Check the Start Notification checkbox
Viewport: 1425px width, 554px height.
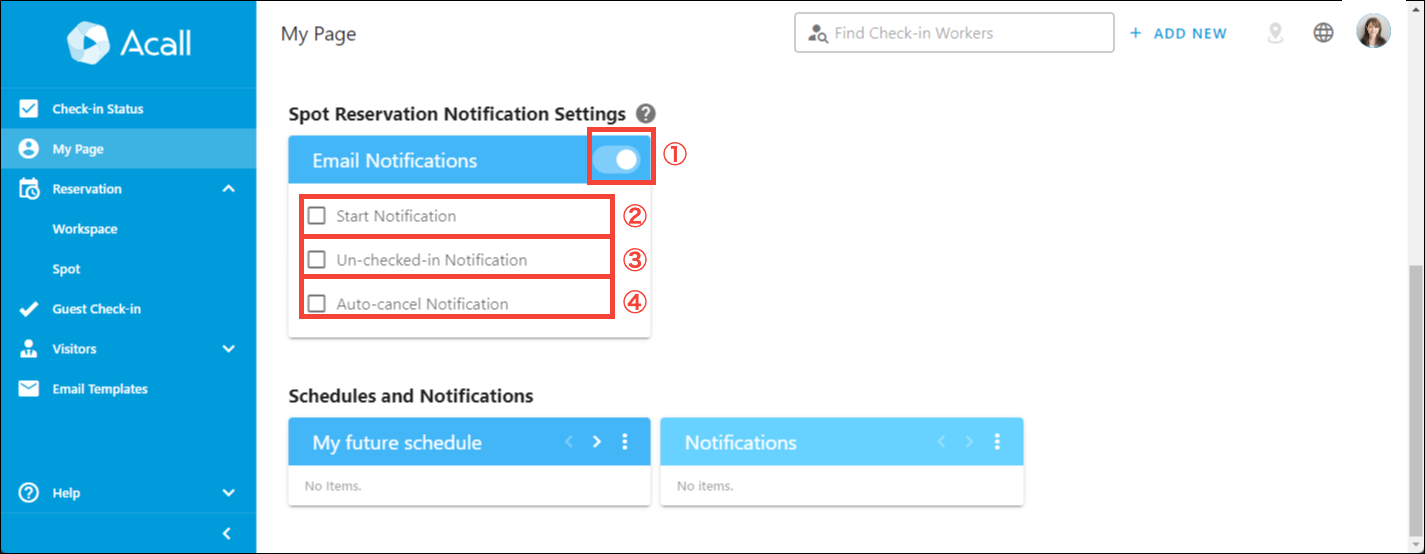point(317,216)
